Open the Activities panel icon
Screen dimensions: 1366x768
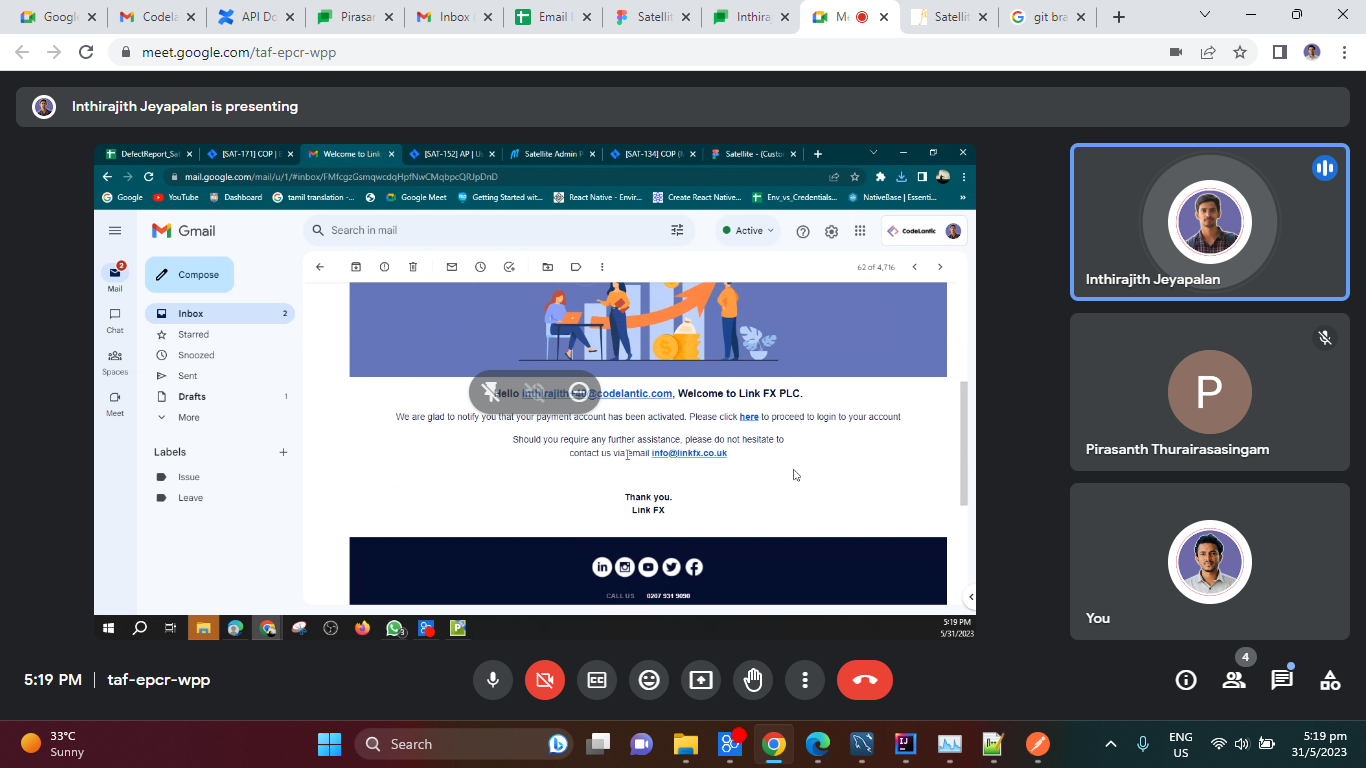1330,680
